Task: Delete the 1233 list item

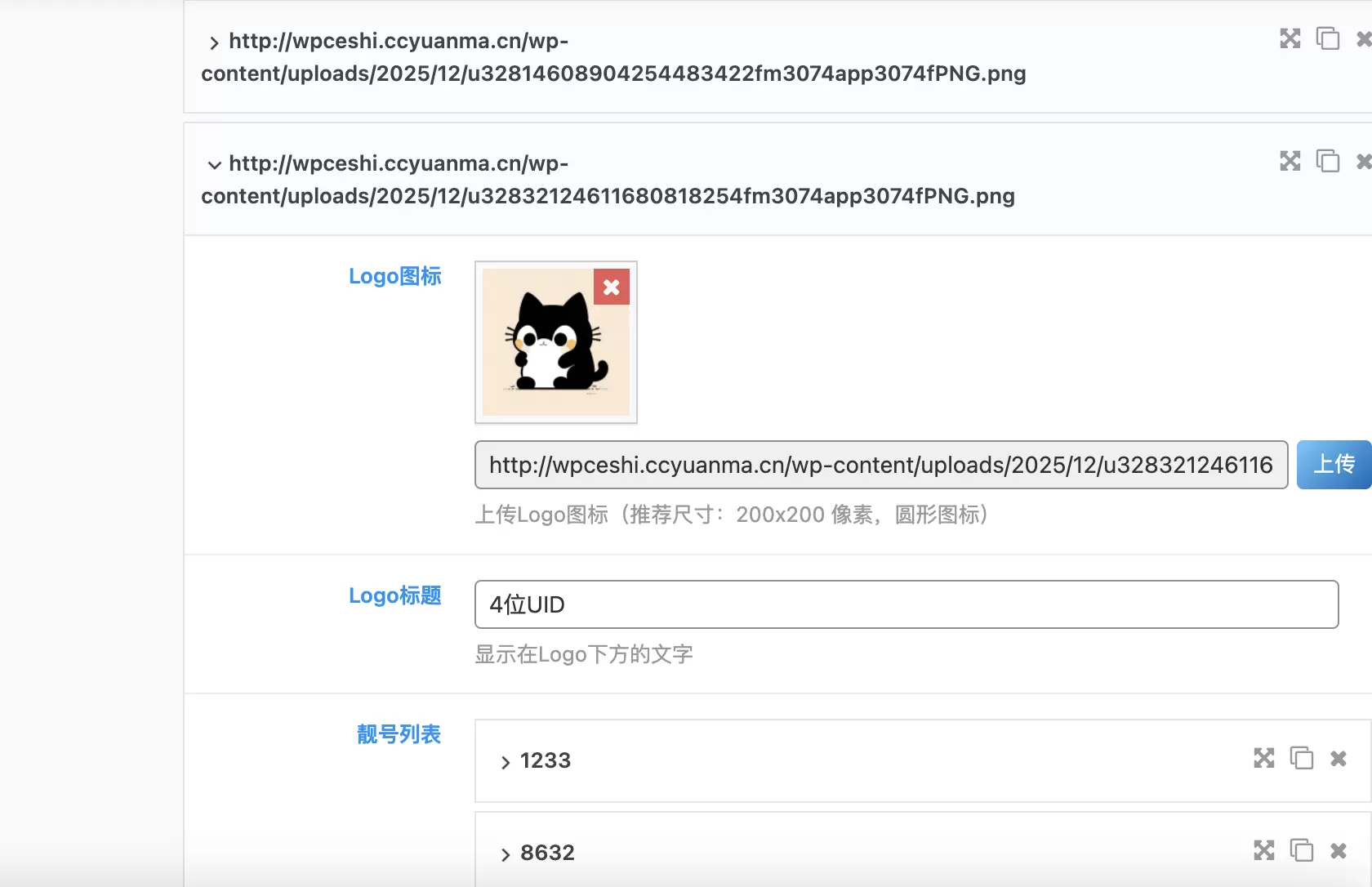Action: (x=1339, y=759)
